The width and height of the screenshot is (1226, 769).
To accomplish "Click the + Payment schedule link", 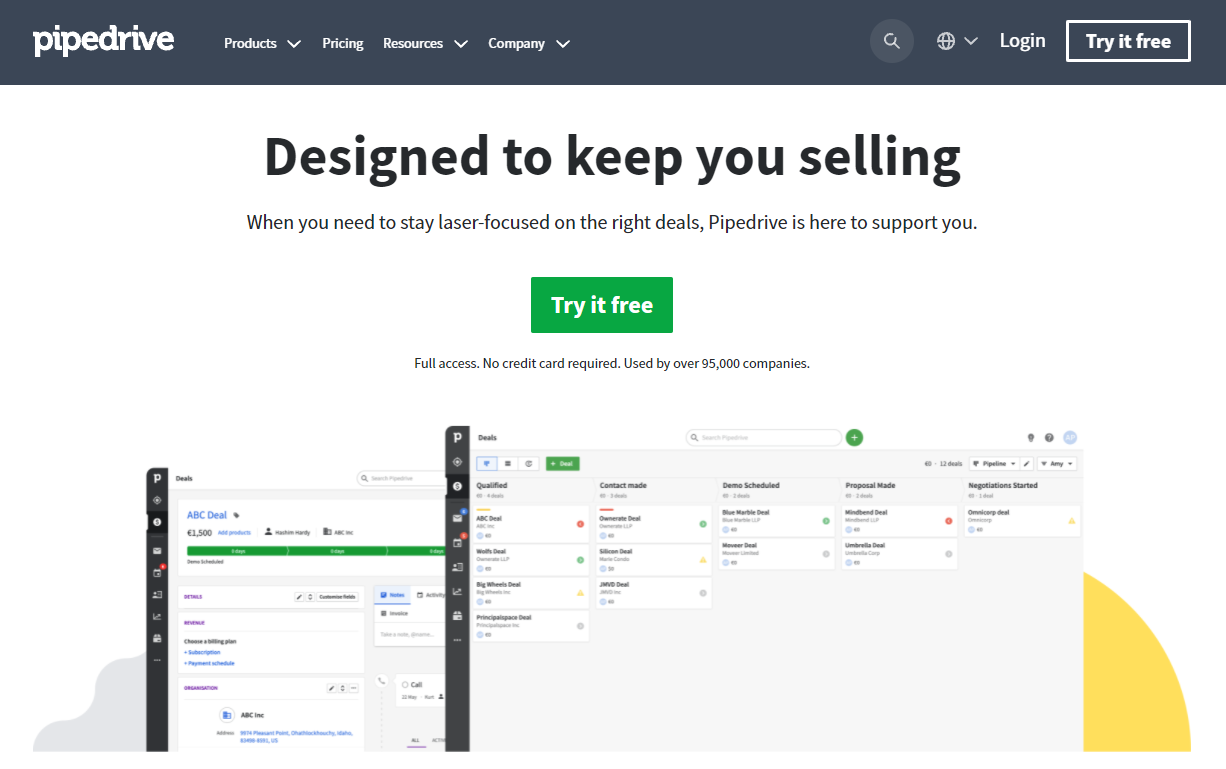I will tap(209, 663).
